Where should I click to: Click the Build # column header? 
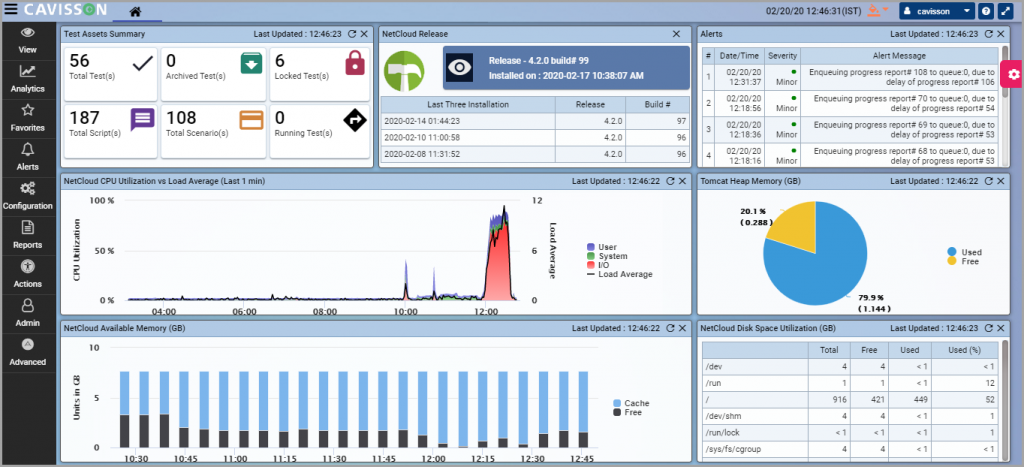coord(657,105)
